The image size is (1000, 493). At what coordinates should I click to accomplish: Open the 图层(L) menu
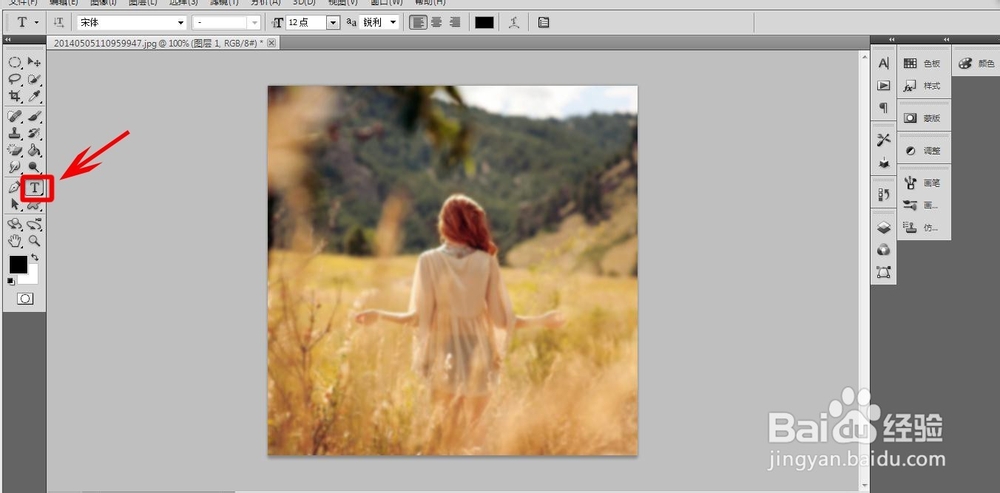tap(142, 3)
